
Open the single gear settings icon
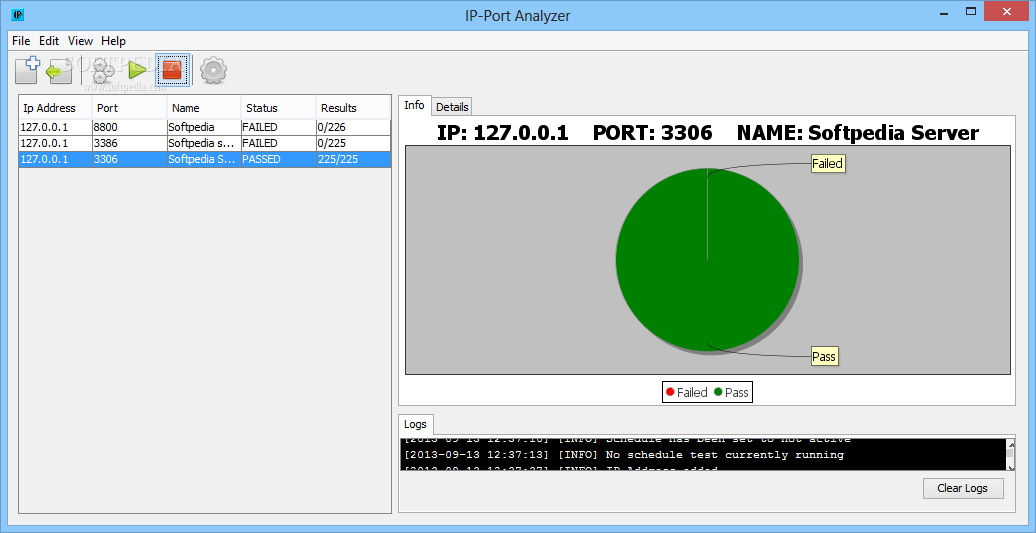click(213, 70)
